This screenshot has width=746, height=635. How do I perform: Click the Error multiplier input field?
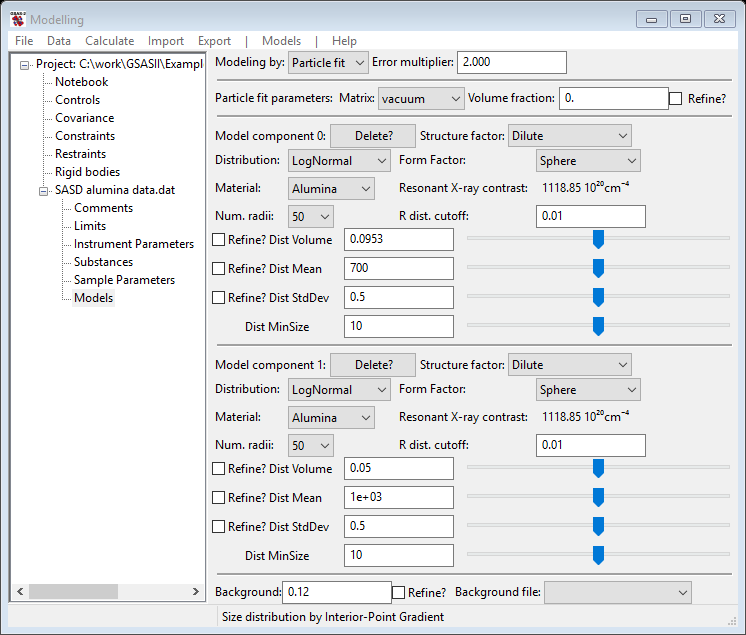511,62
